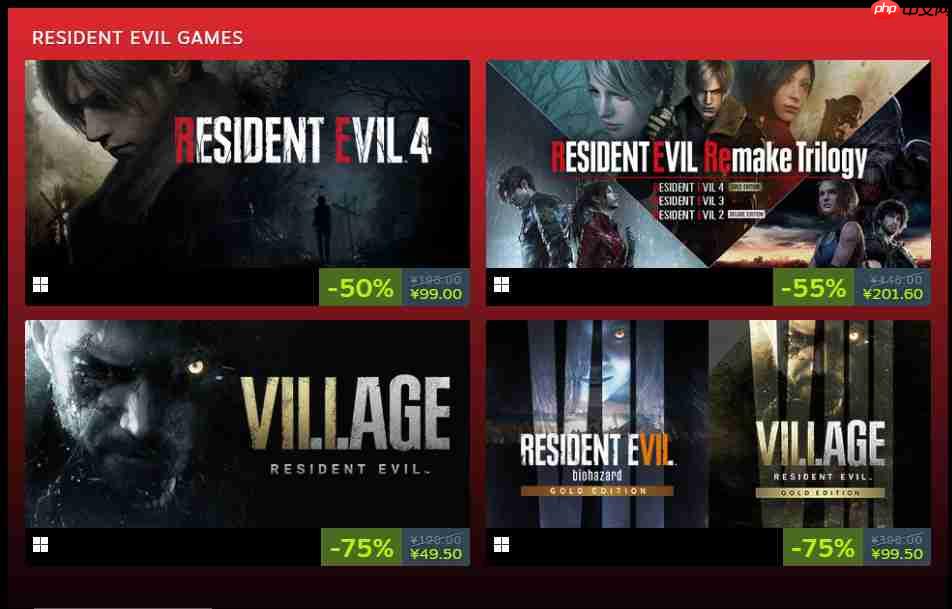
Task: Click the -75% badge for Gold Edition bundle
Action: (823, 547)
